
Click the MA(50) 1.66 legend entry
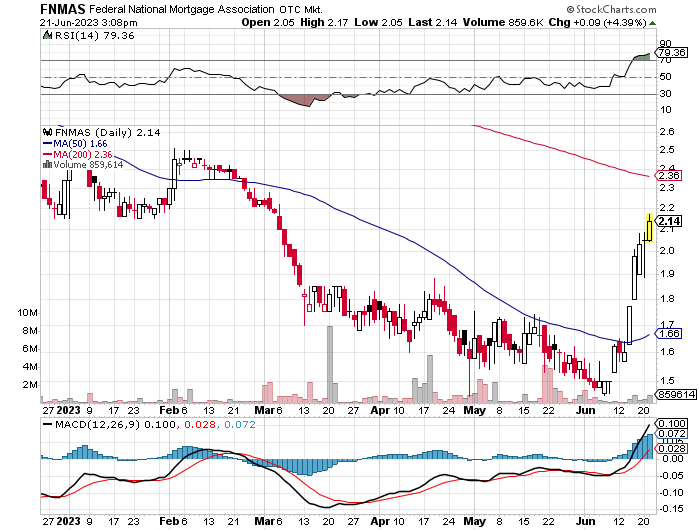[x=75, y=144]
